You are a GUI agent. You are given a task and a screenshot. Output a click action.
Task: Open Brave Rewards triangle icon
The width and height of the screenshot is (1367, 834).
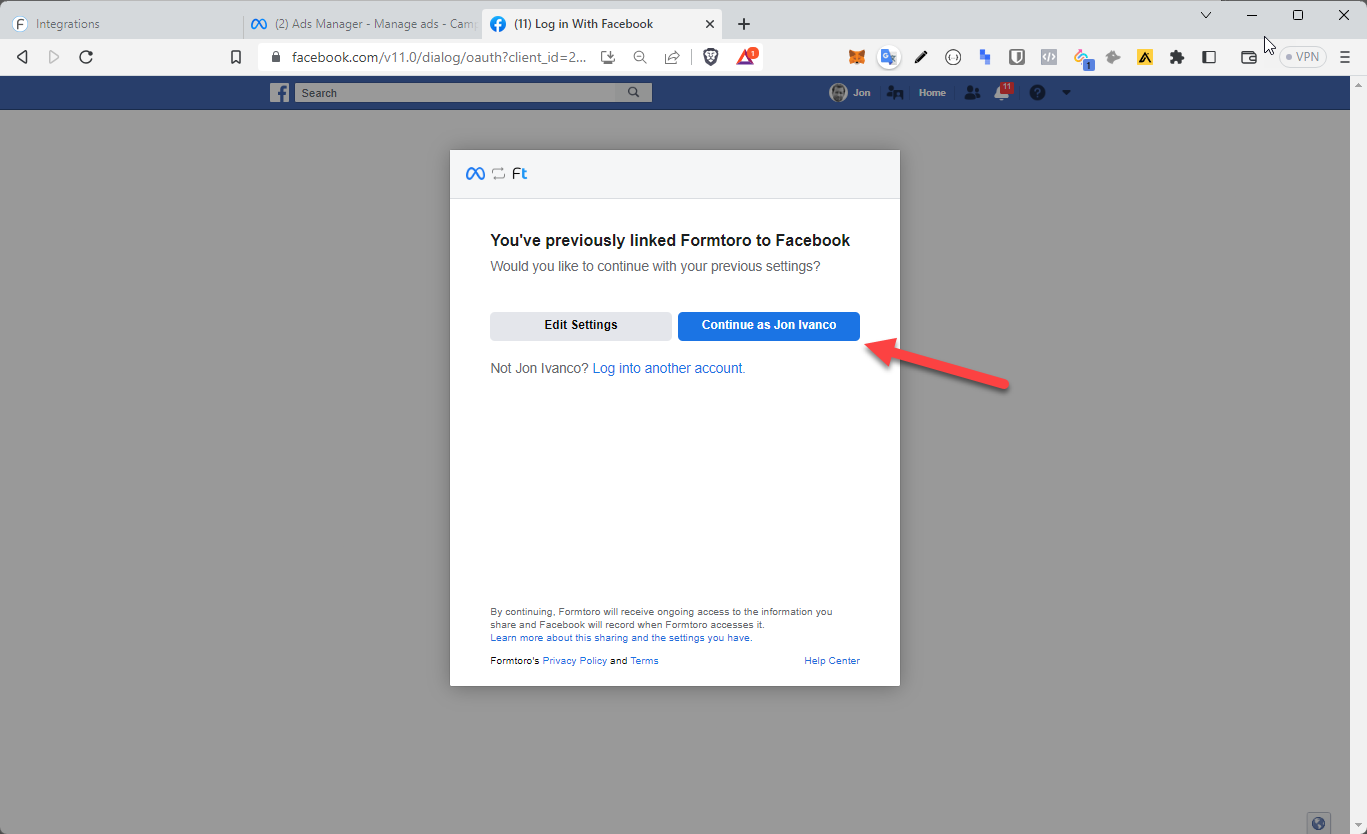coord(746,56)
